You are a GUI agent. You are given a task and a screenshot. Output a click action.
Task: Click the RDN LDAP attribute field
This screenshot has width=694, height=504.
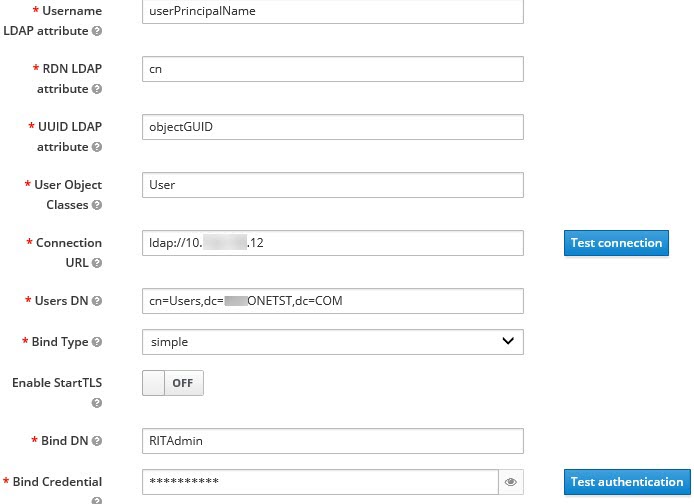click(333, 69)
